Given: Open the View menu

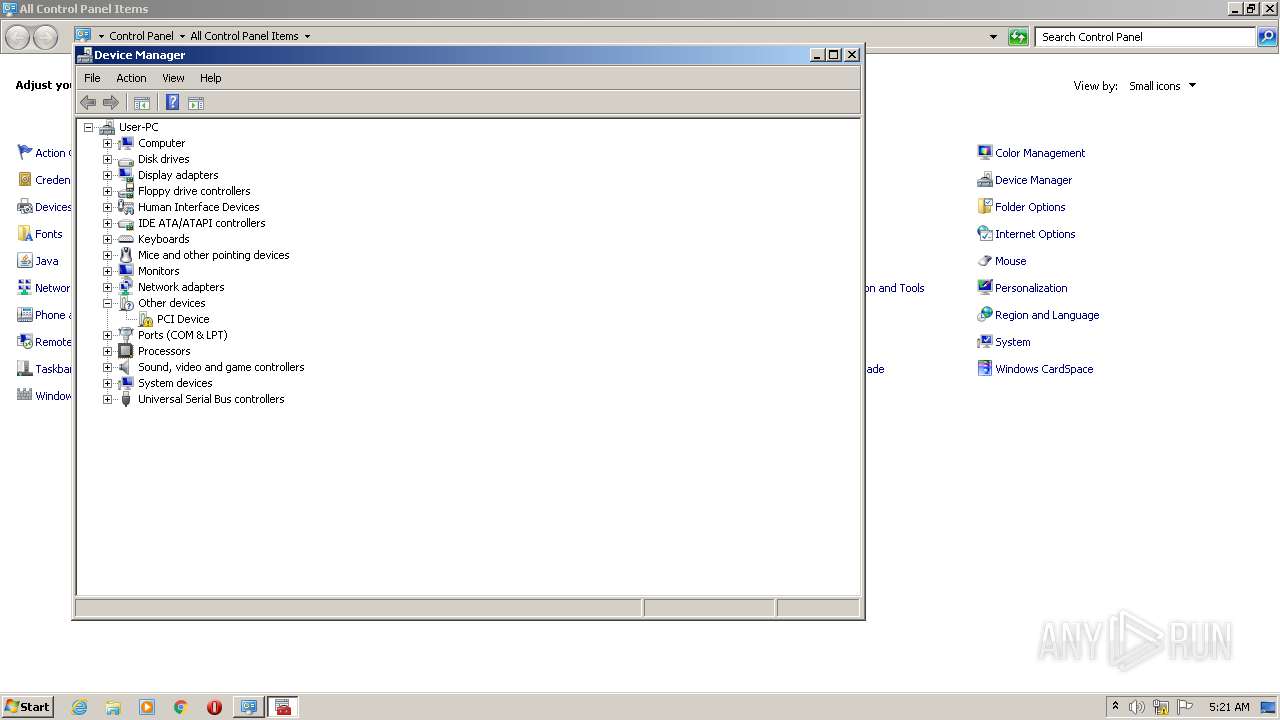Looking at the screenshot, I should pos(173,78).
